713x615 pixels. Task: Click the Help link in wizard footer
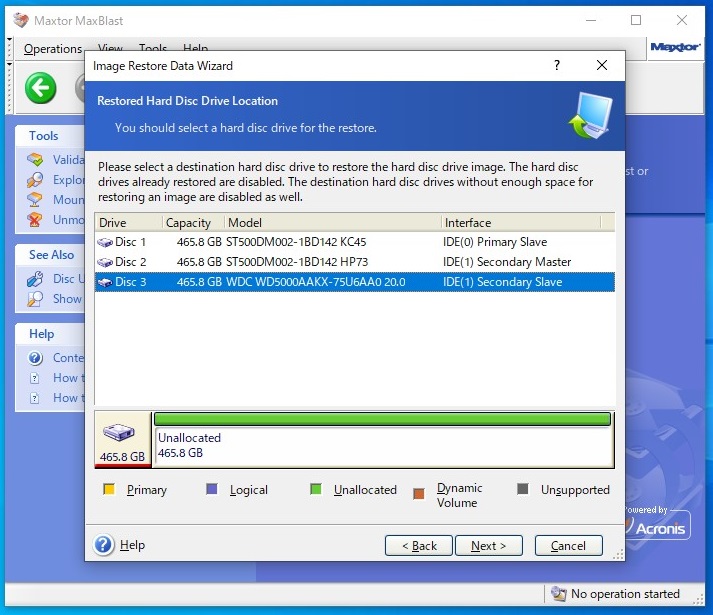click(x=132, y=545)
